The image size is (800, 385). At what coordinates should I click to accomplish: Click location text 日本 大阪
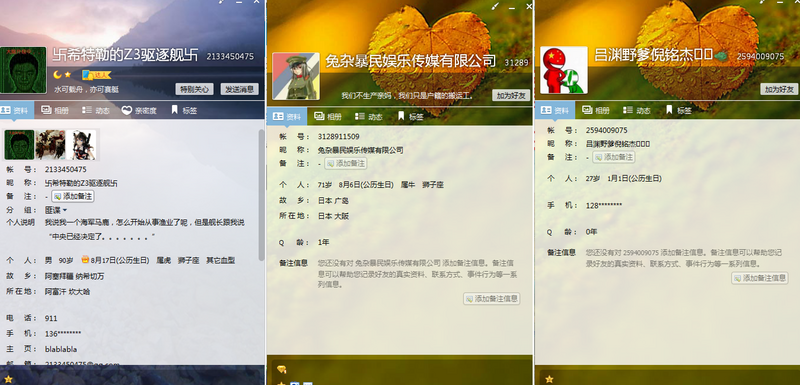tap(333, 216)
